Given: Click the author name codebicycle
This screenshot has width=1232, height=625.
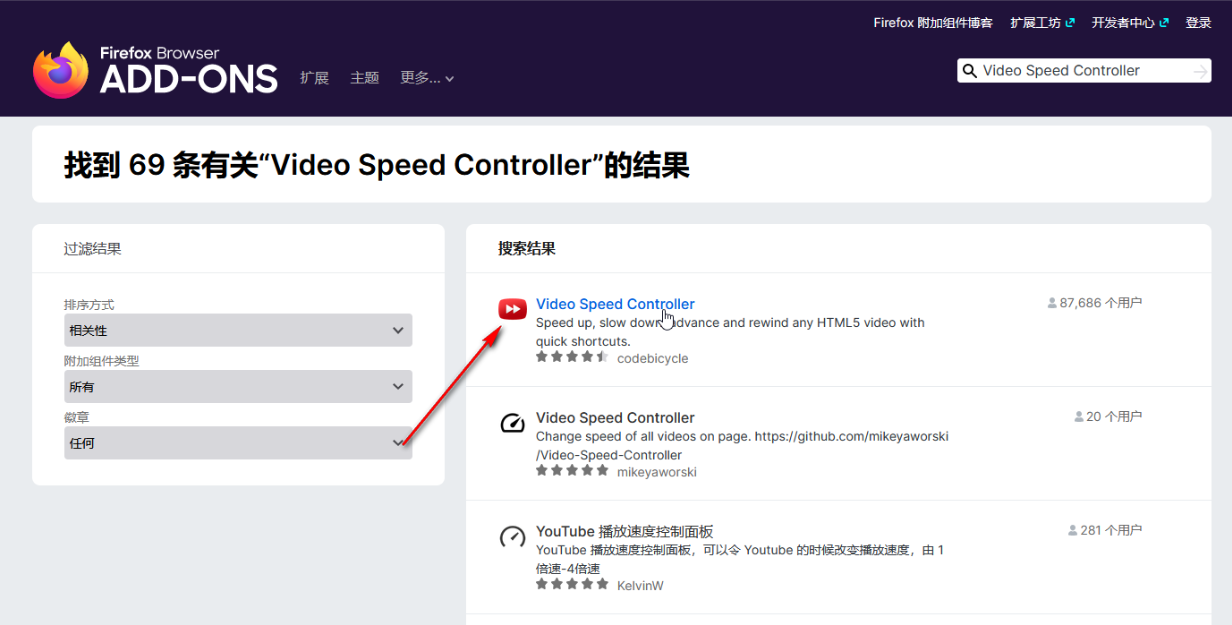Looking at the screenshot, I should (653, 358).
